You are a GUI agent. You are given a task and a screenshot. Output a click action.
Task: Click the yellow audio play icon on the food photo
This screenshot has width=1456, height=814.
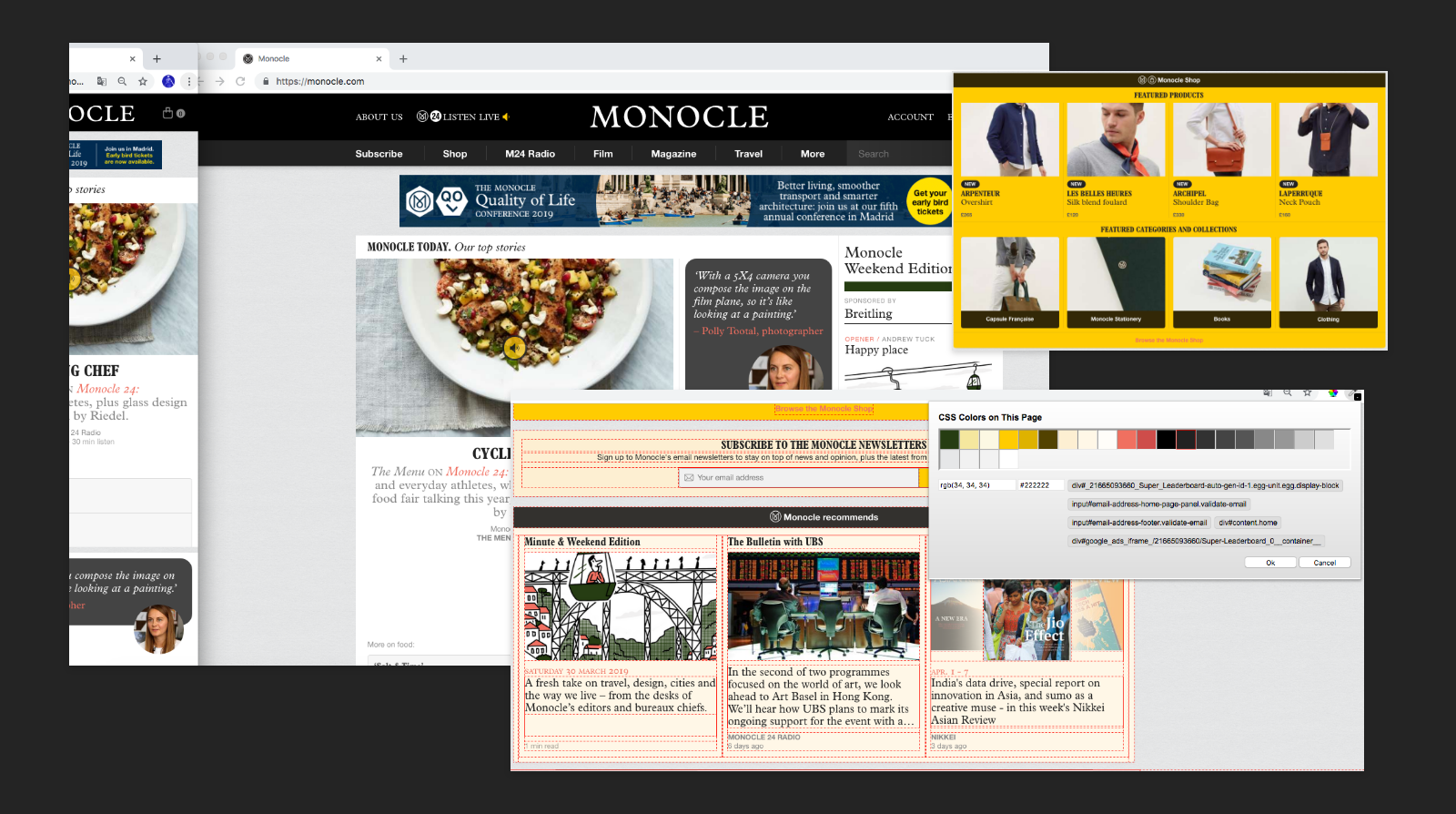(515, 347)
